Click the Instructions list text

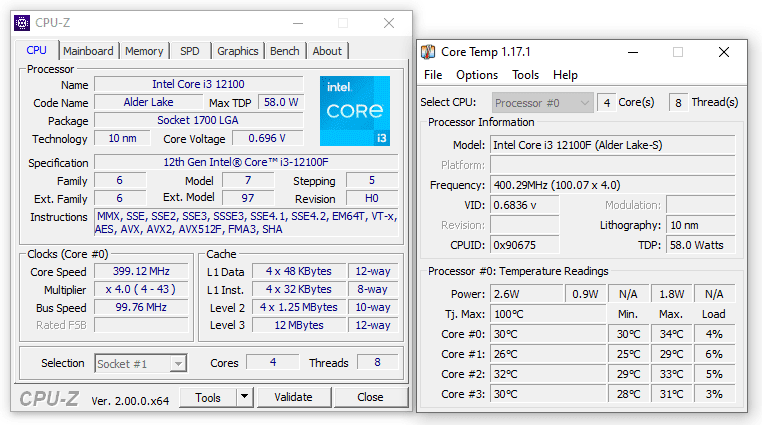point(246,222)
